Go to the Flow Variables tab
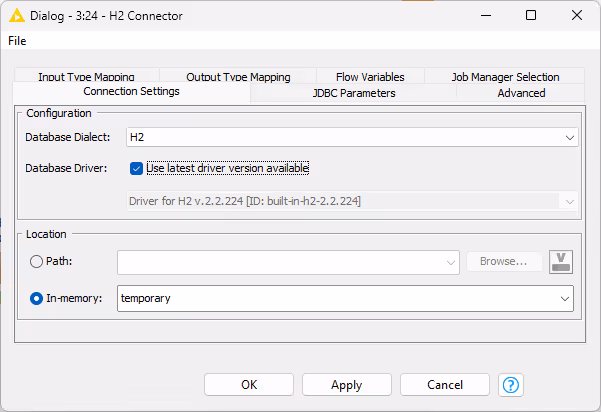 [370, 77]
